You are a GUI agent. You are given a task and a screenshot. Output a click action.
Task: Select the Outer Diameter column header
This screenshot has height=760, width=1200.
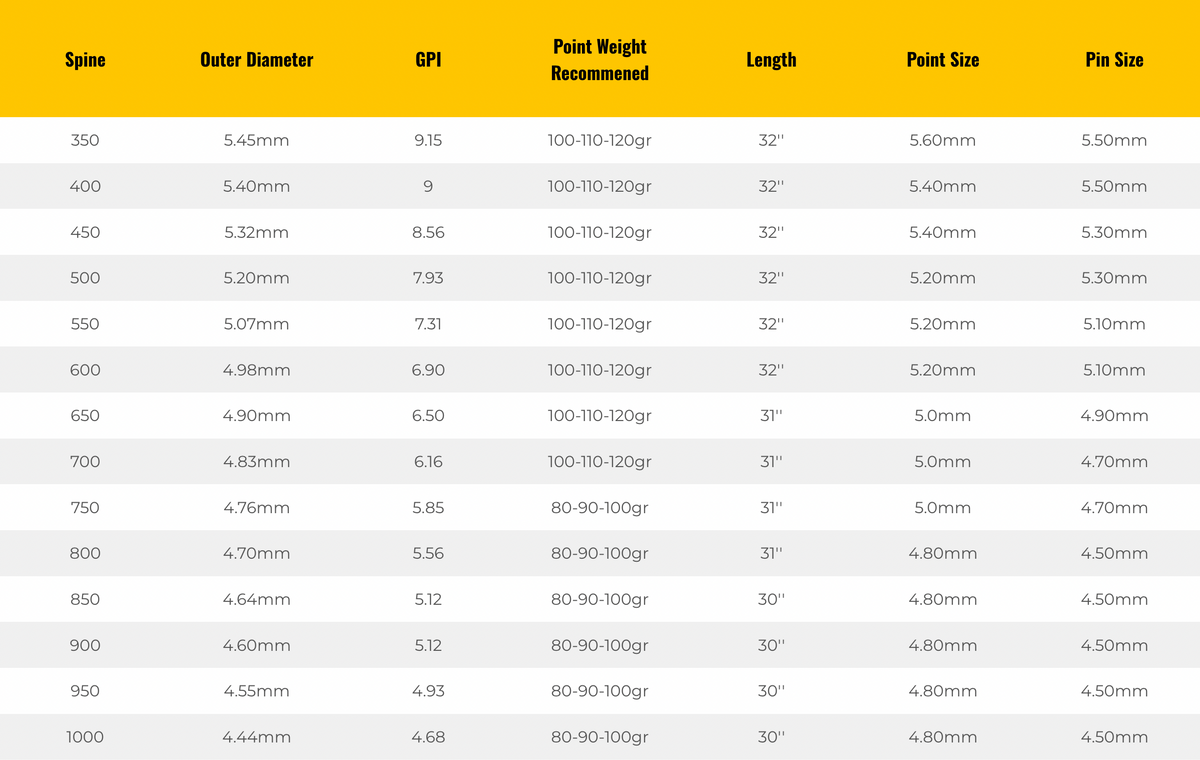pyautogui.click(x=257, y=60)
